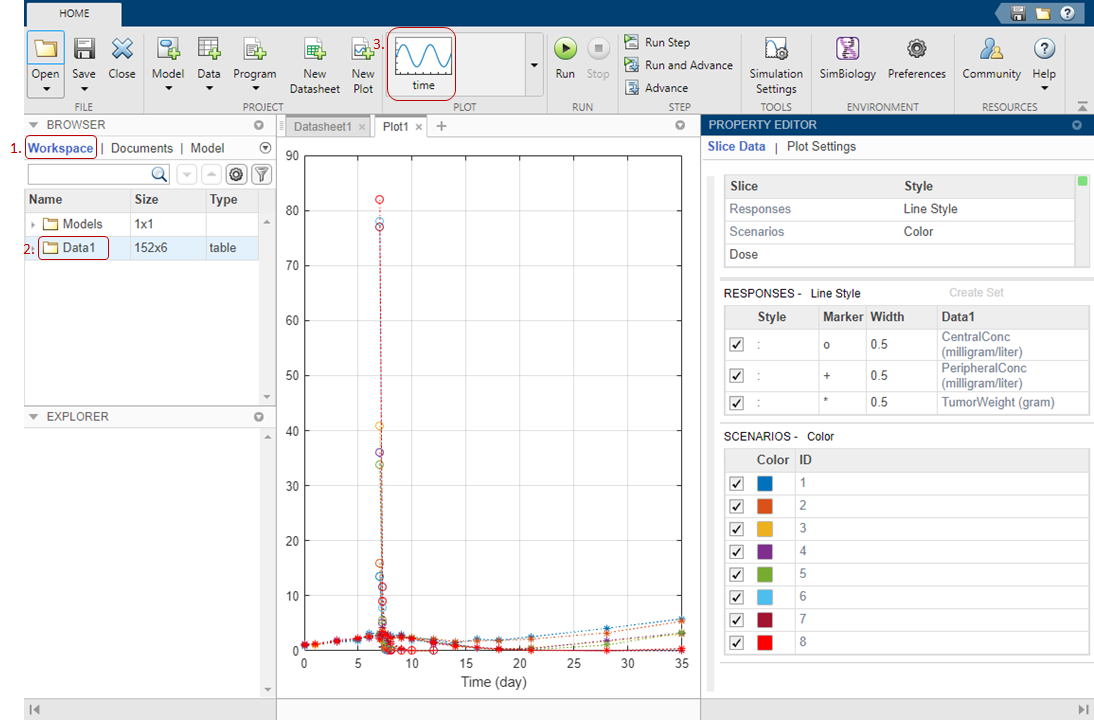
Task: Toggle PeripheralConc response checkbox
Action: point(736,375)
